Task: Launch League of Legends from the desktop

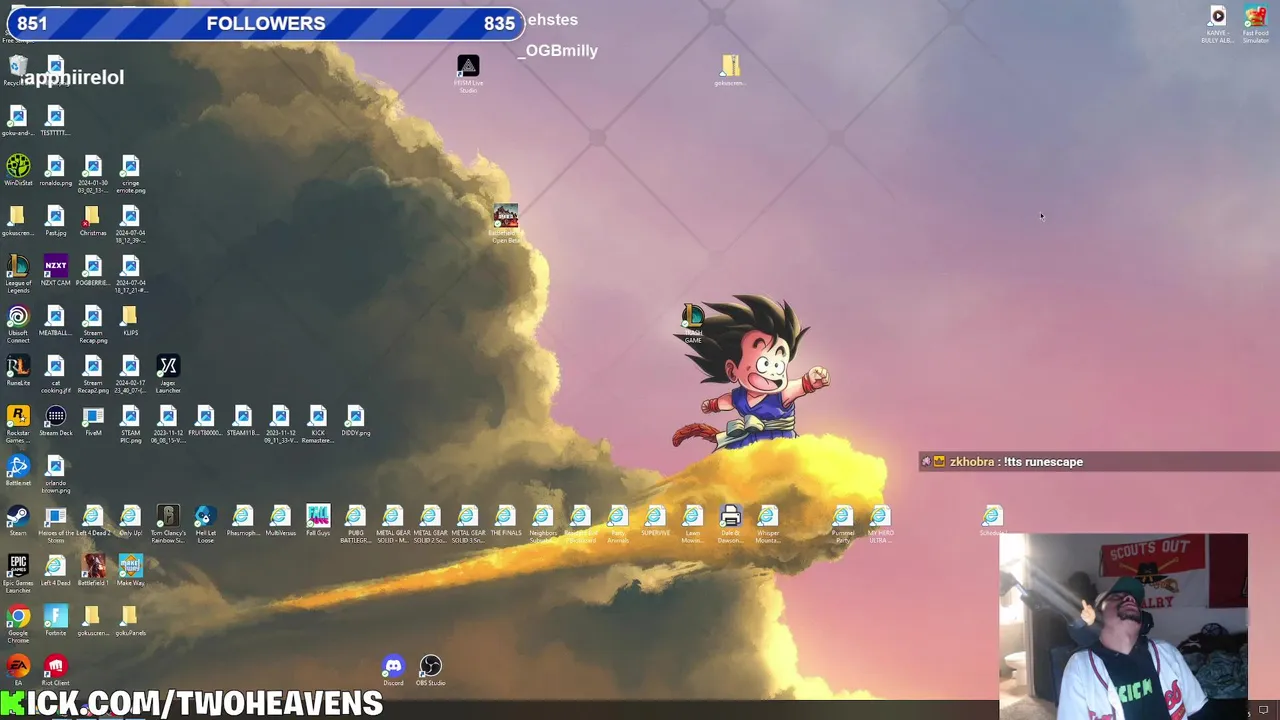Action: pyautogui.click(x=18, y=274)
